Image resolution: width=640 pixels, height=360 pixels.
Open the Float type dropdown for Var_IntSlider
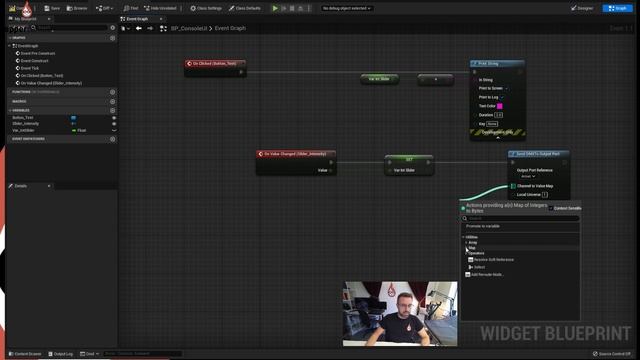80,131
